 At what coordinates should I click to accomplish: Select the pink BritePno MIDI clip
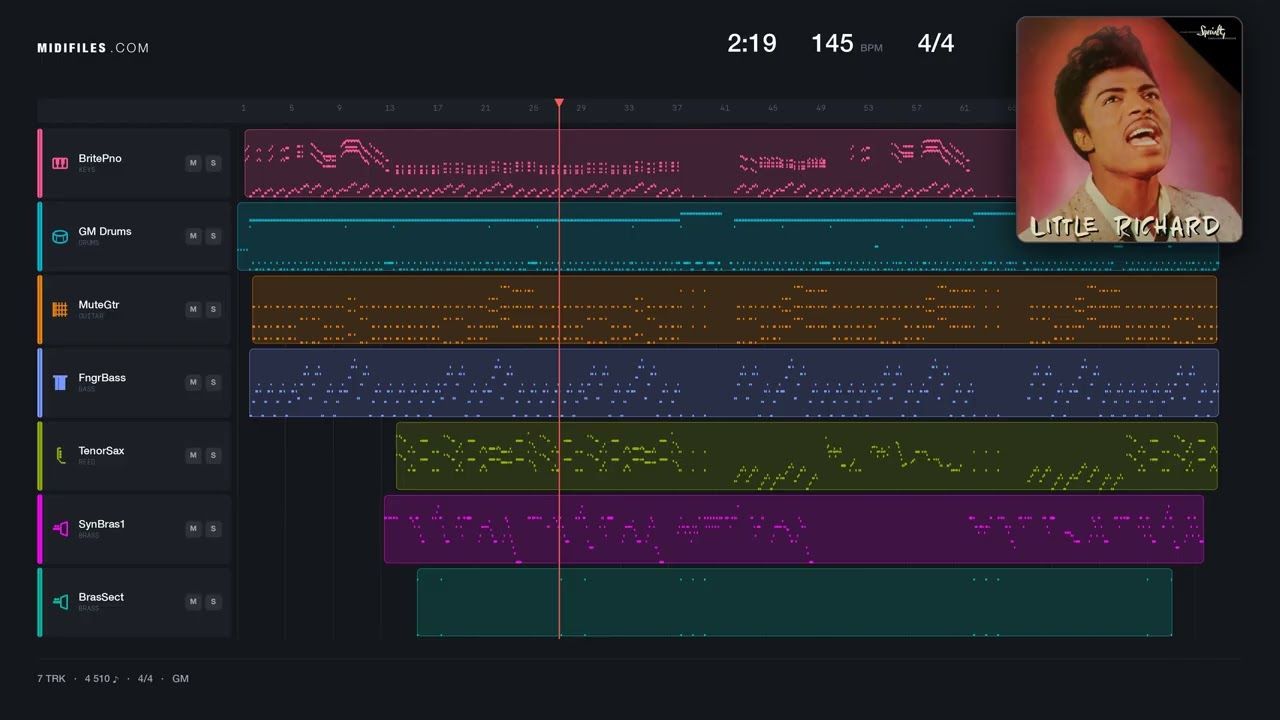coord(630,163)
